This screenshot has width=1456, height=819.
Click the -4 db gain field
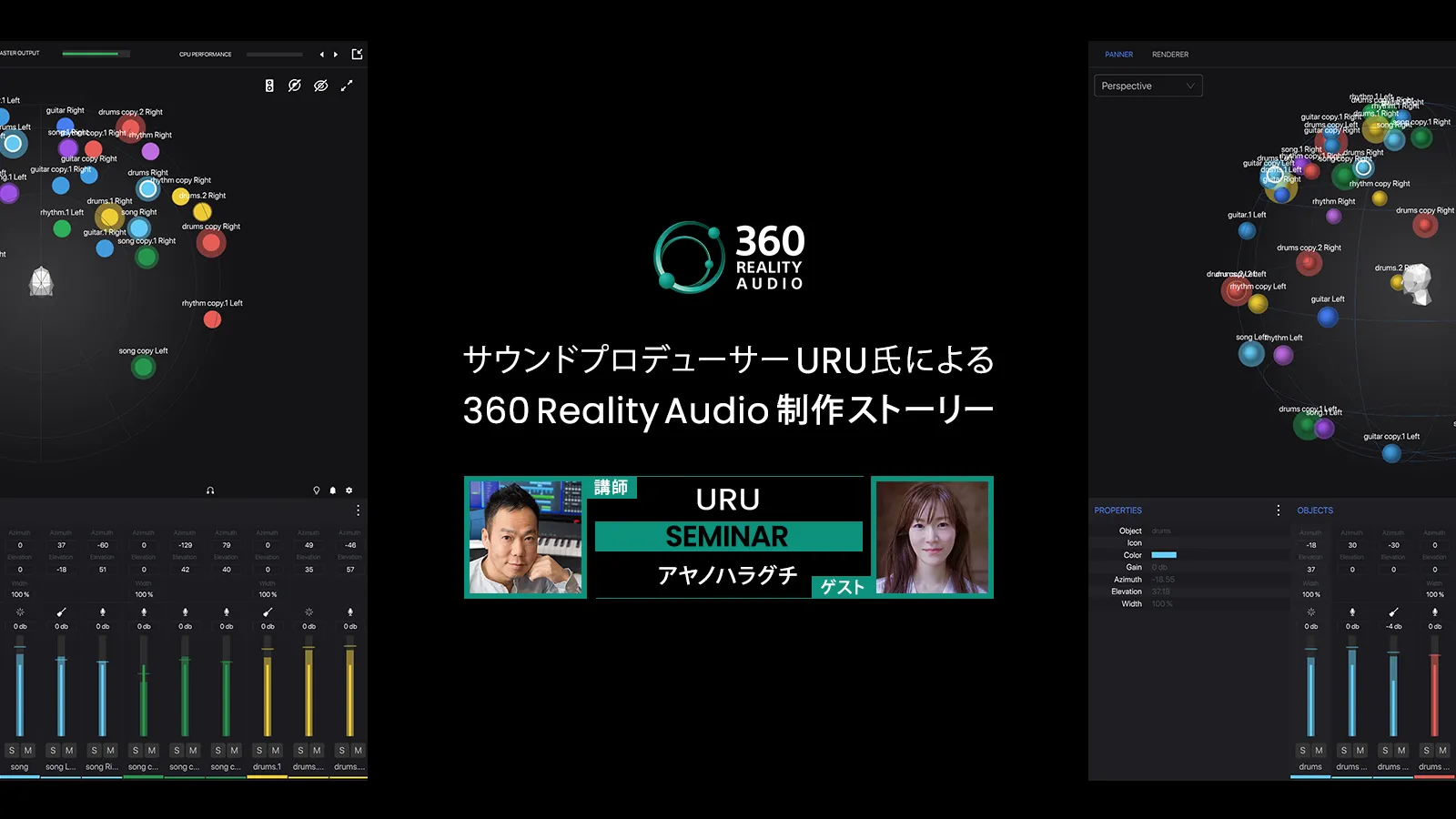[x=1393, y=626]
